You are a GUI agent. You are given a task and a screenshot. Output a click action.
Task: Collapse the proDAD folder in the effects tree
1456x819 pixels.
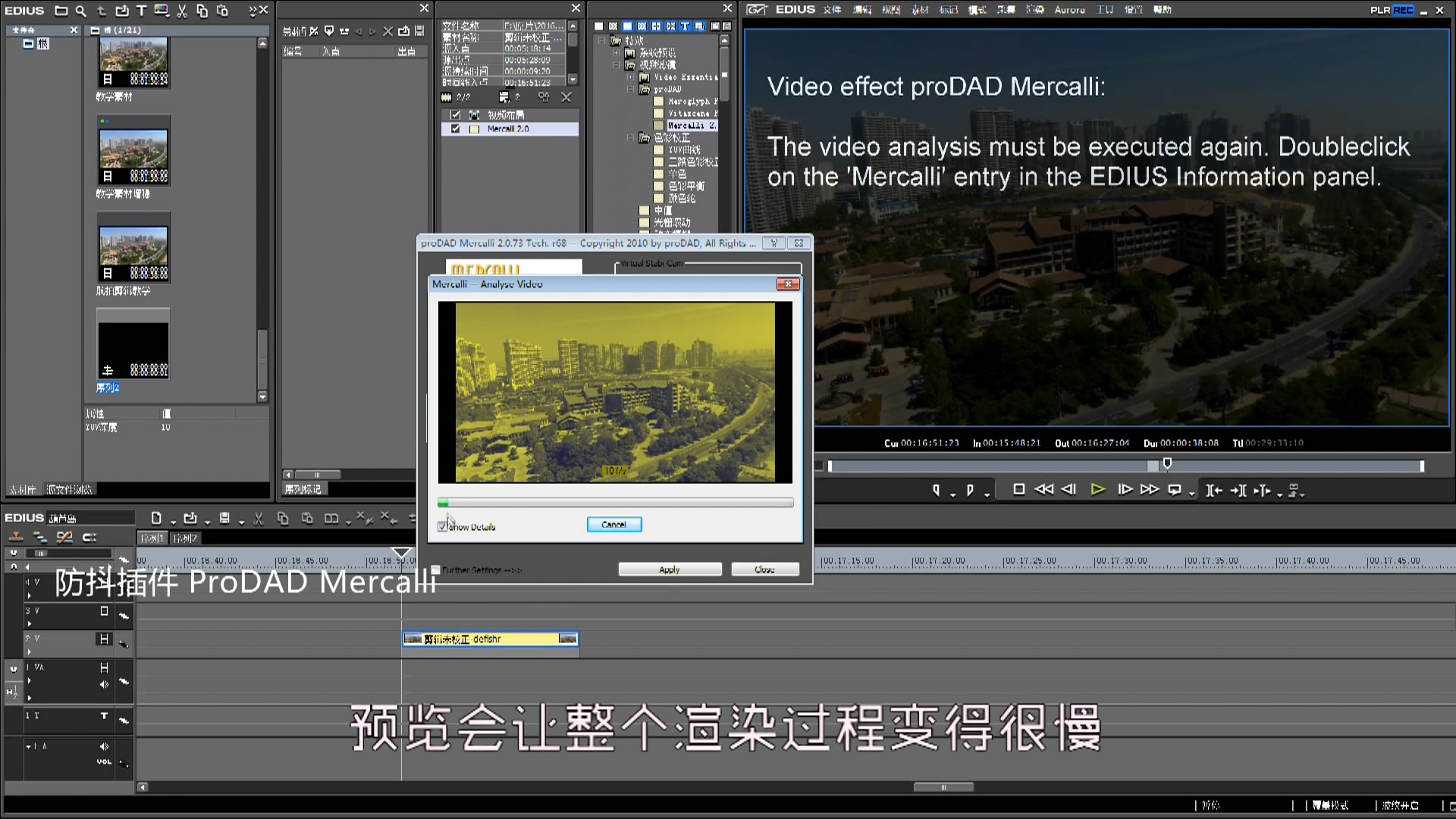(x=631, y=89)
